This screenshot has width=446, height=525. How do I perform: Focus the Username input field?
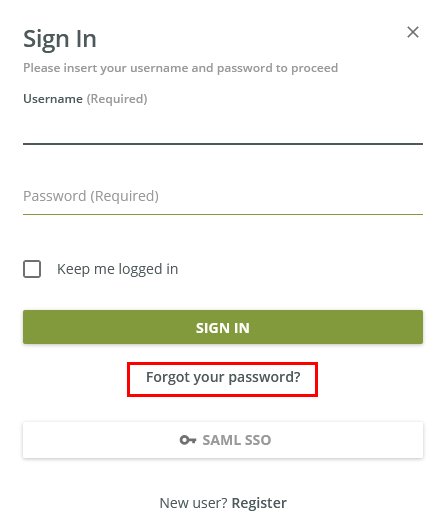pos(223,129)
